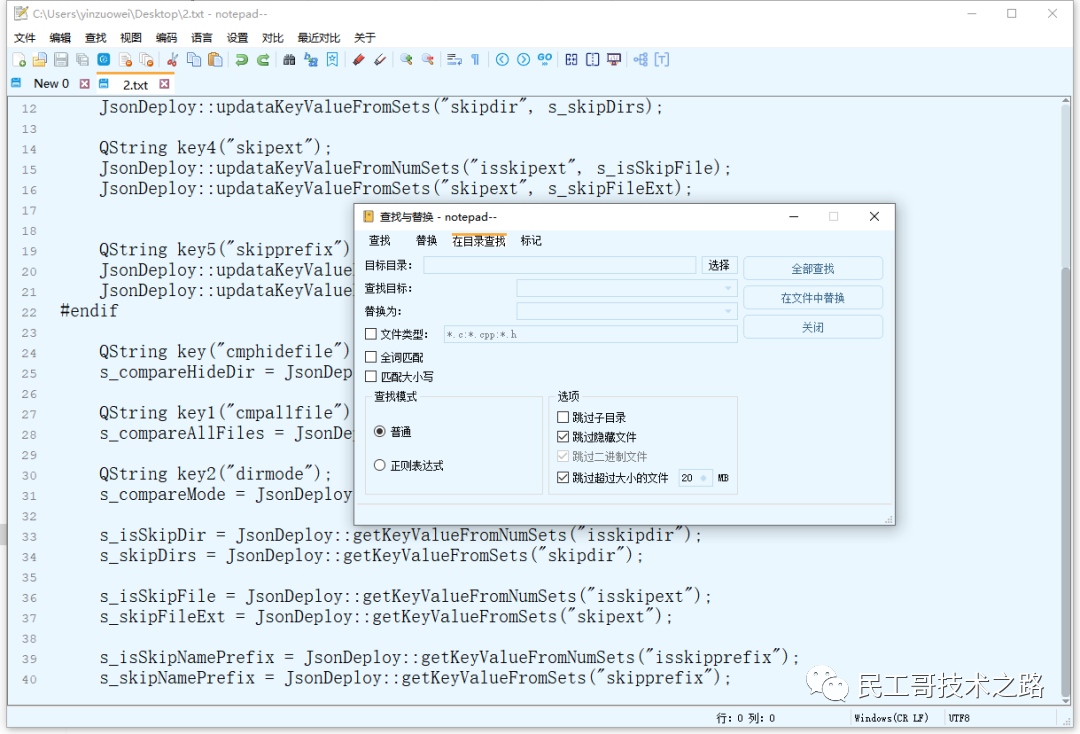Viewport: 1080px width, 734px height.
Task: Click the bracketed T toolbar icon
Action: pos(662,60)
